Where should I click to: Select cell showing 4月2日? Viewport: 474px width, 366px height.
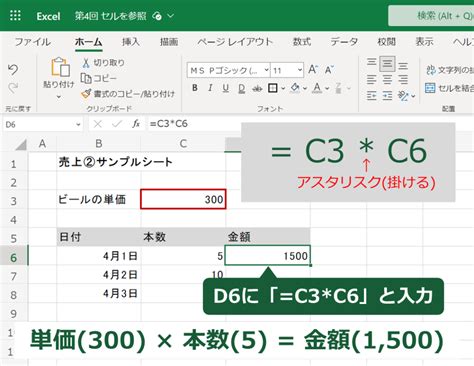coord(99,275)
